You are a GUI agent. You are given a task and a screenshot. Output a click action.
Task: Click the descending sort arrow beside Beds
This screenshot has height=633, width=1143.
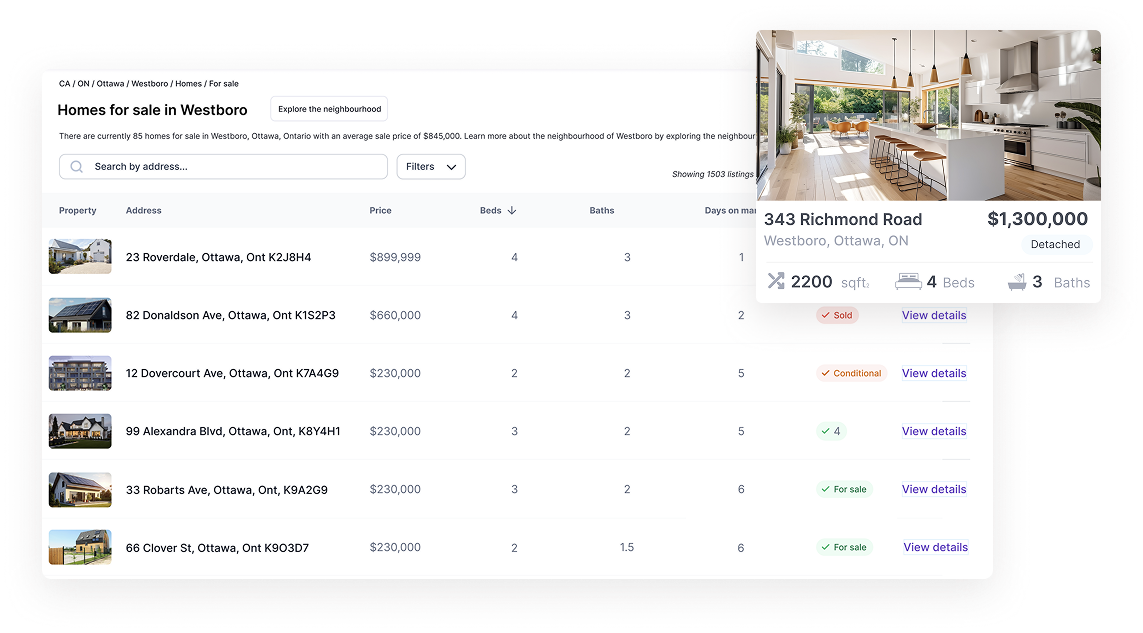512,210
